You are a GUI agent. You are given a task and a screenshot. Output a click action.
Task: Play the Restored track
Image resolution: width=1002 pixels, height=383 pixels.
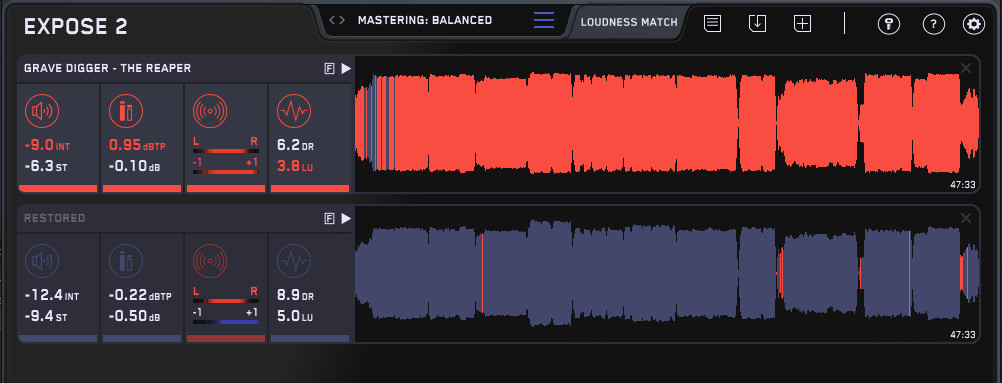coord(346,219)
